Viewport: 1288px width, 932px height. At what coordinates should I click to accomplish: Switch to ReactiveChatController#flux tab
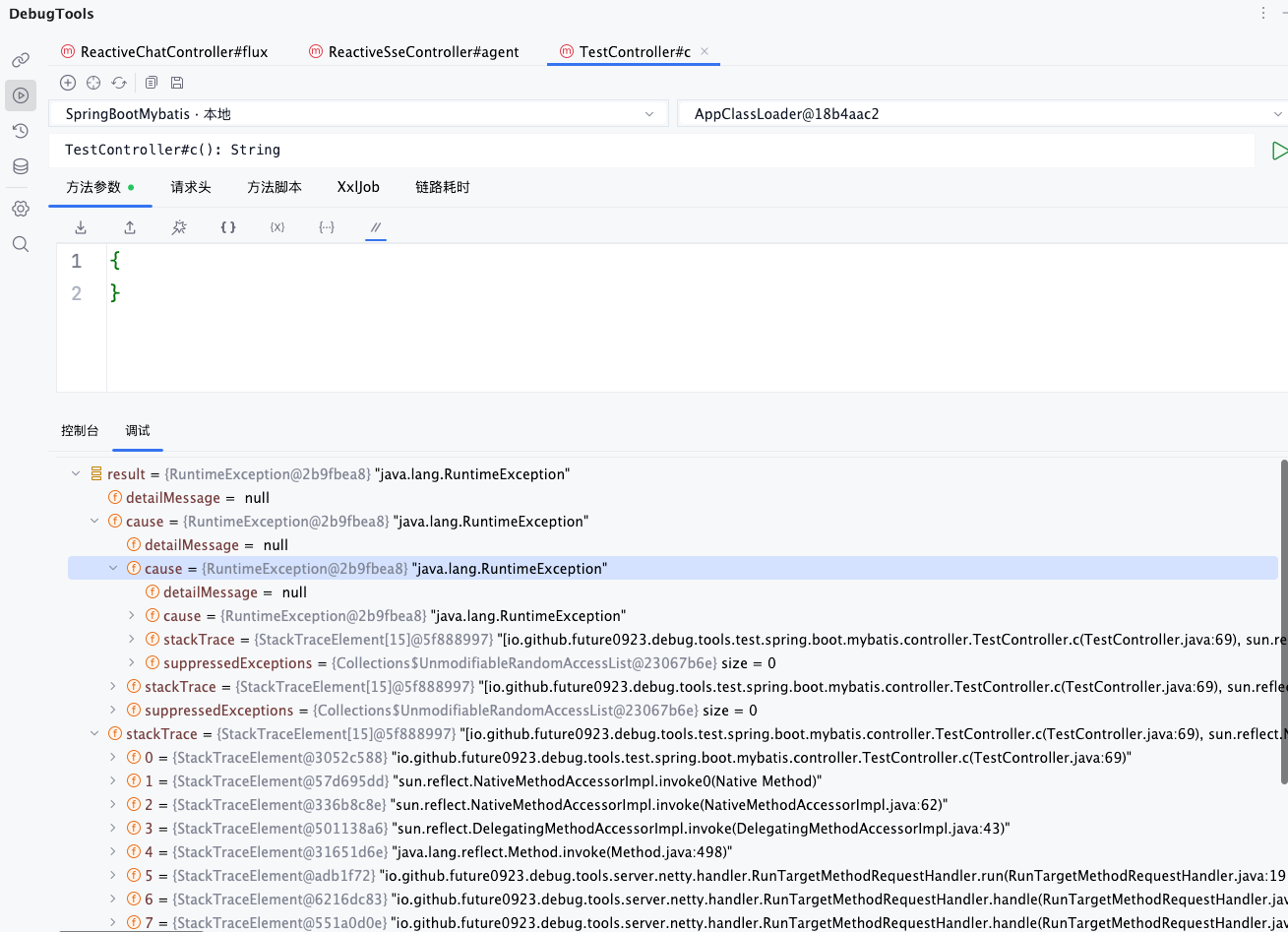pyautogui.click(x=163, y=51)
